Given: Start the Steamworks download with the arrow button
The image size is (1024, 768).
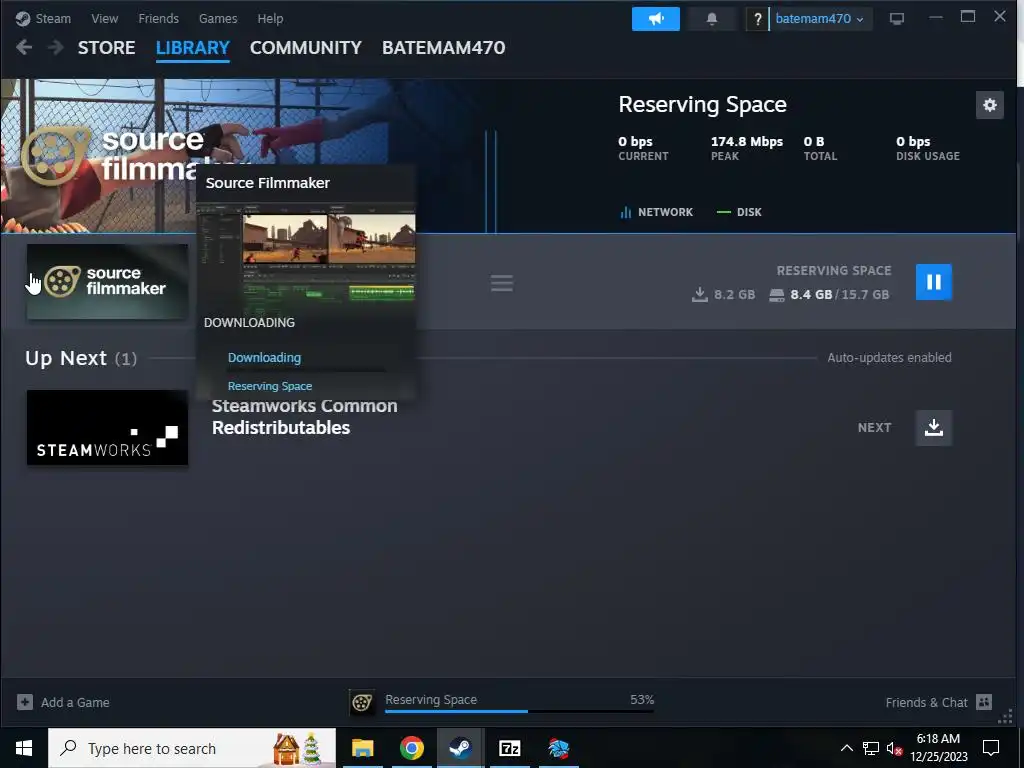Looking at the screenshot, I should [934, 428].
